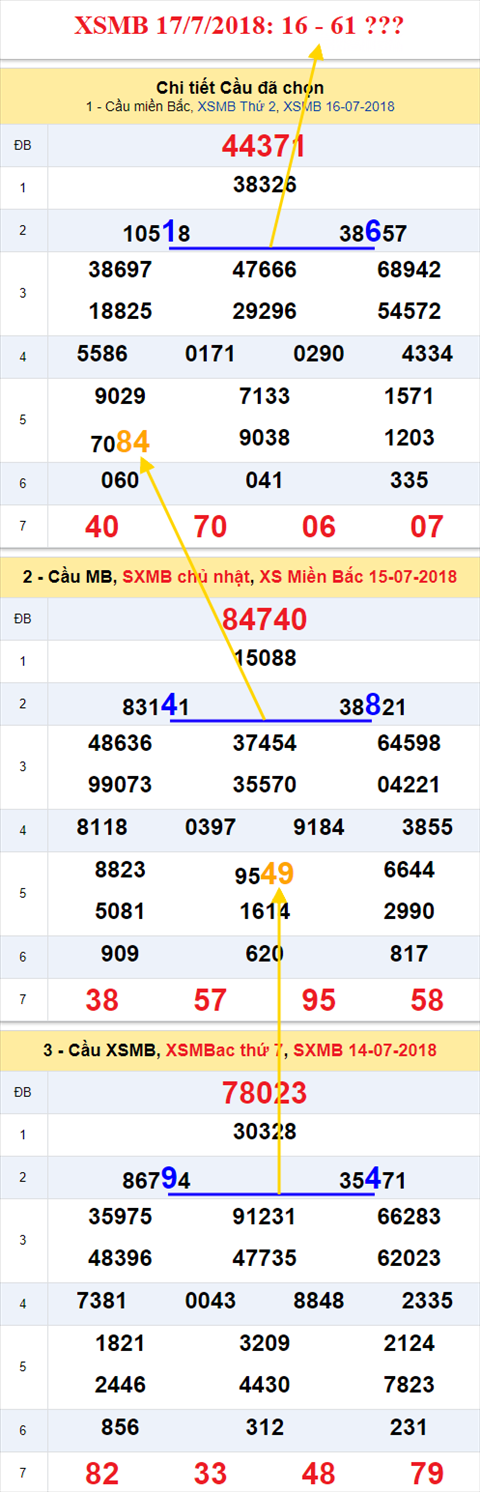Click the number 15088
The width and height of the screenshot is (480, 1492).
coord(264,659)
